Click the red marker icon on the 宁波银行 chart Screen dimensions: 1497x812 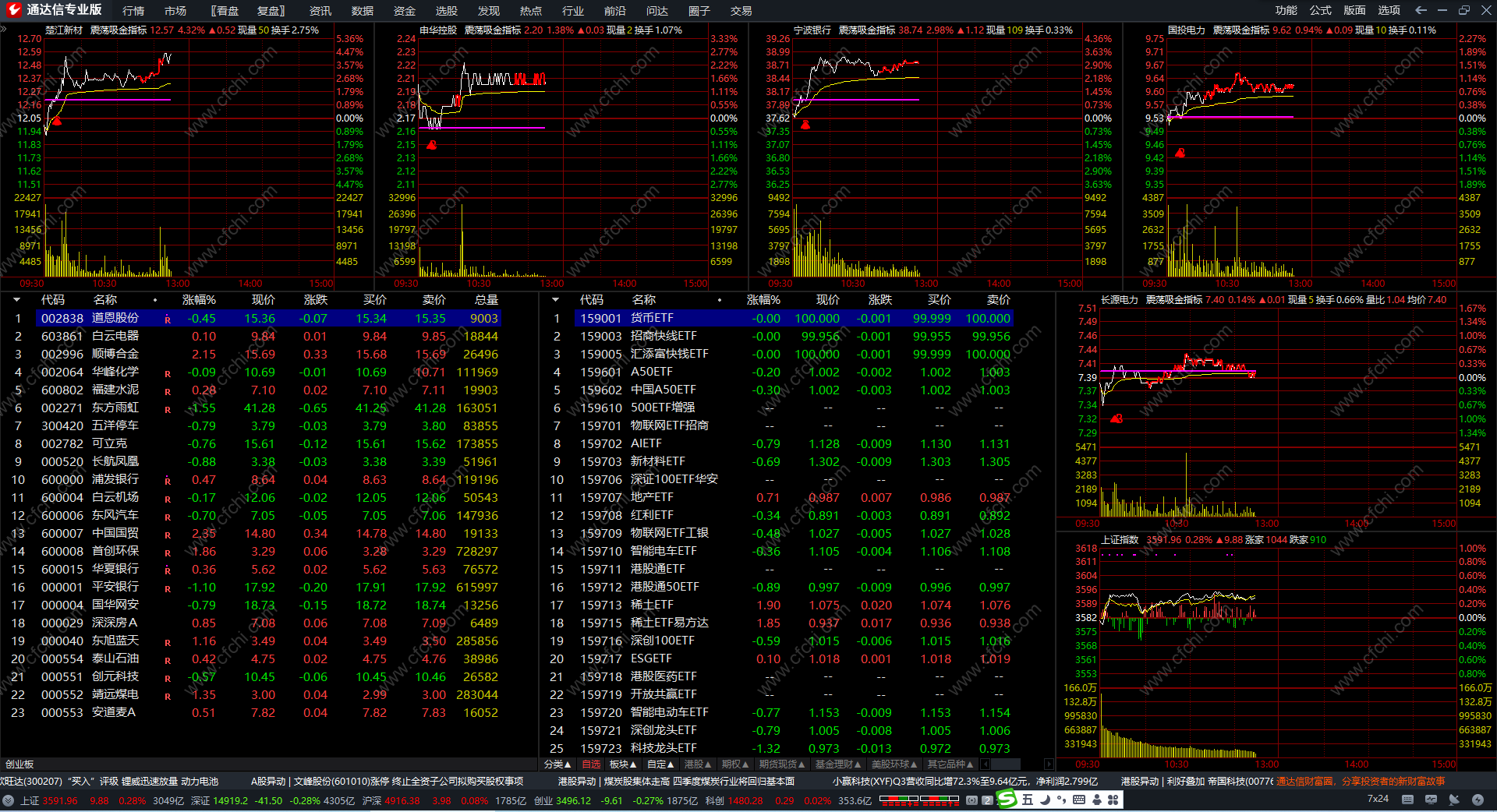tap(805, 125)
